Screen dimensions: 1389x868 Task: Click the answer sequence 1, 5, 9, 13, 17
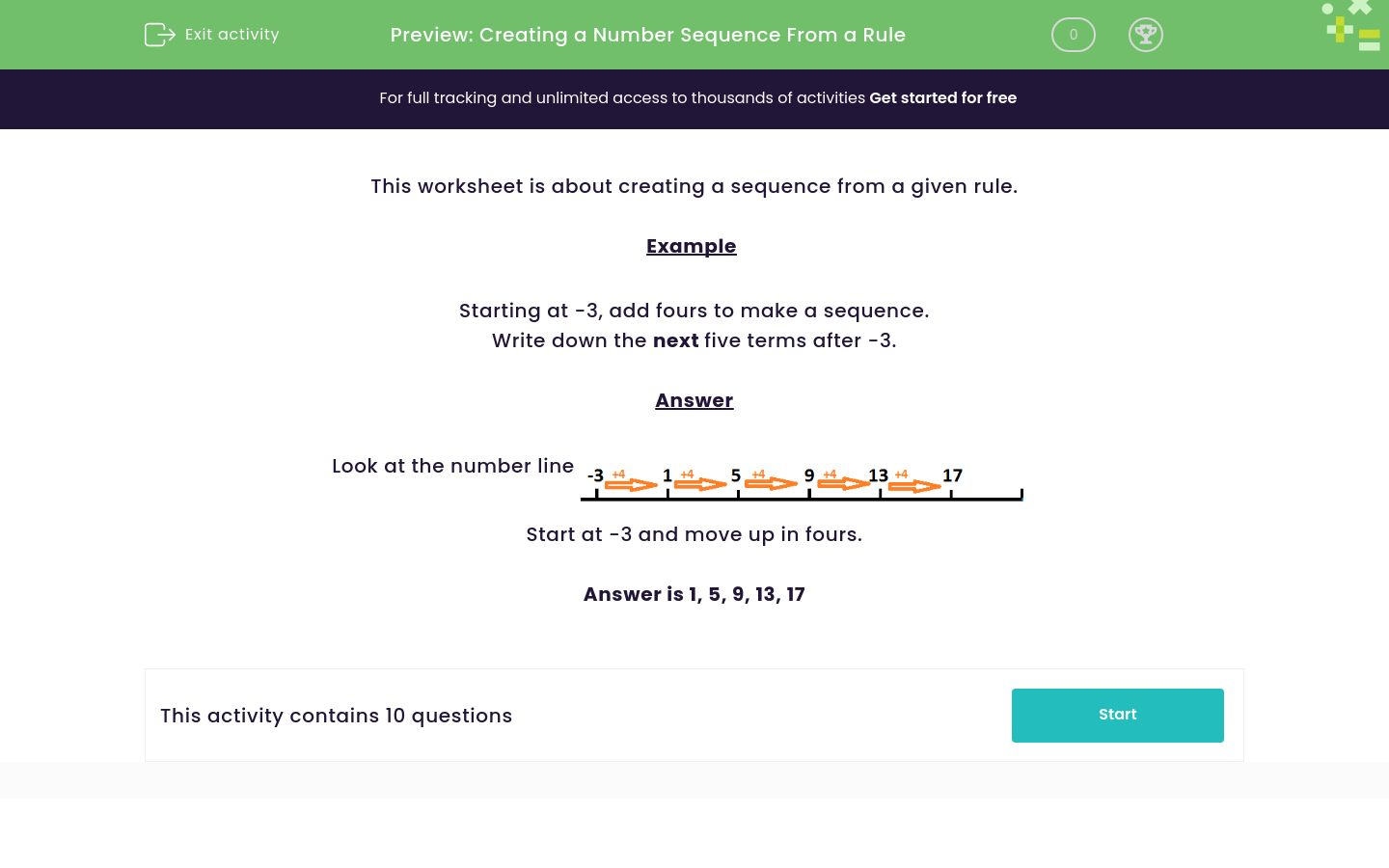pyautogui.click(x=694, y=594)
